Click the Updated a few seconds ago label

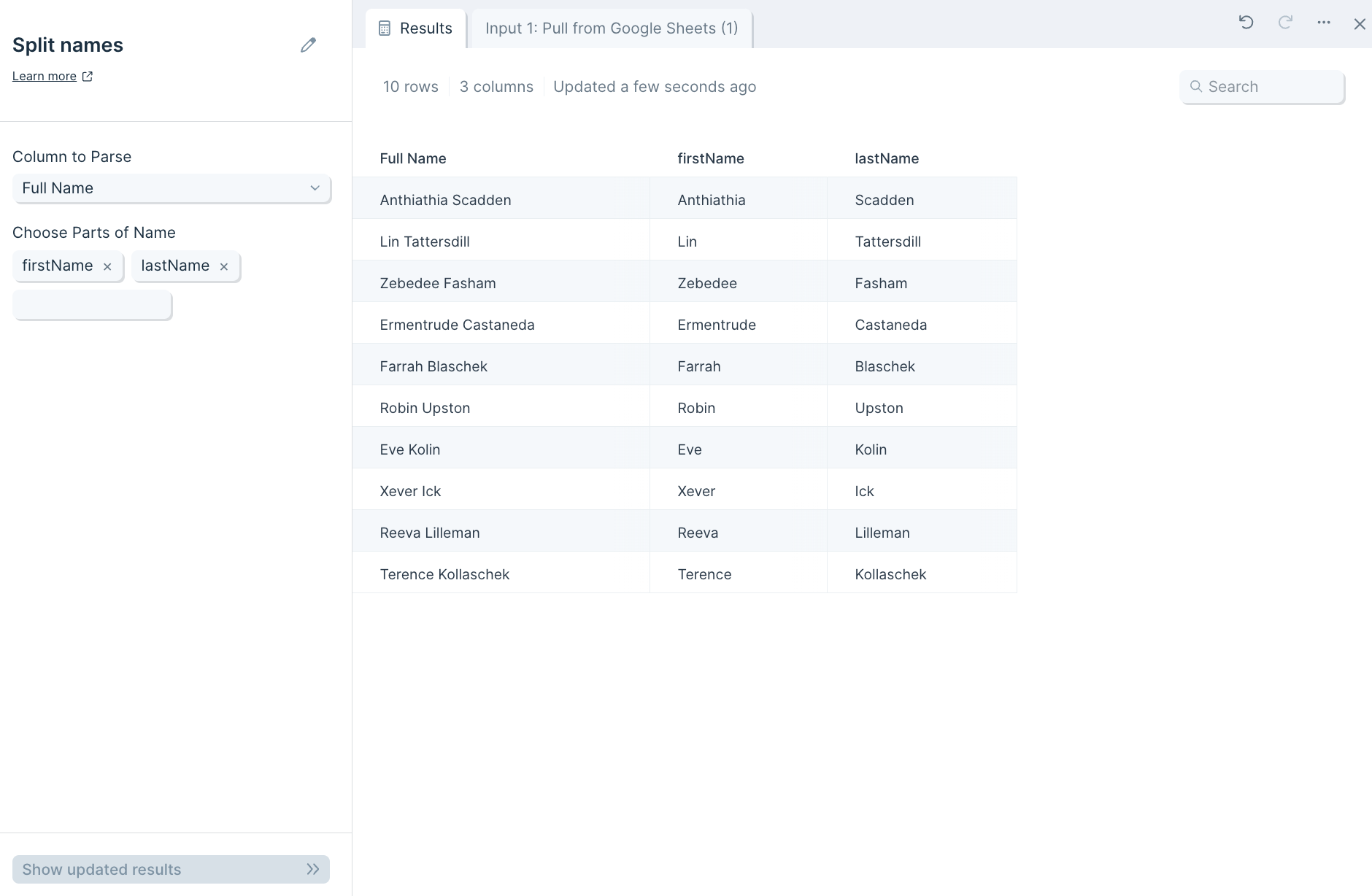click(x=655, y=87)
